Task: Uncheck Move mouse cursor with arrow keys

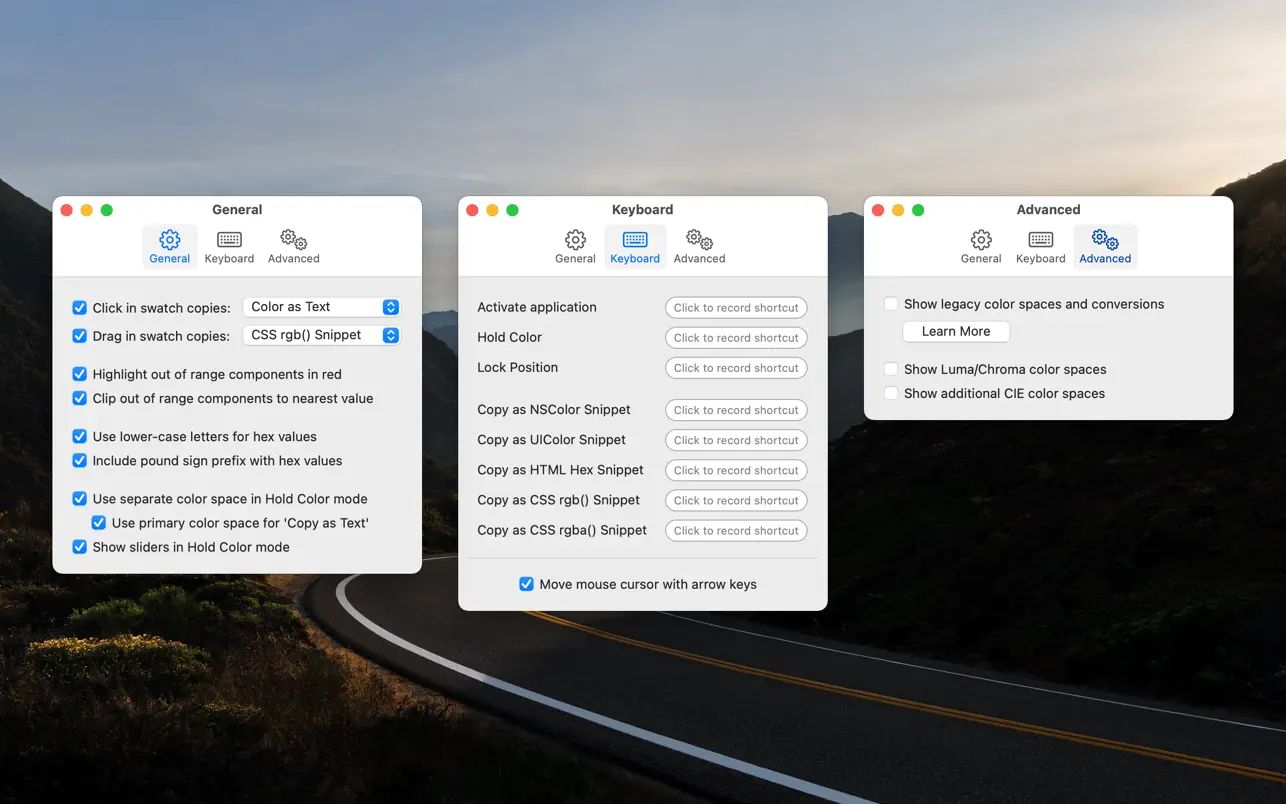Action: click(526, 584)
